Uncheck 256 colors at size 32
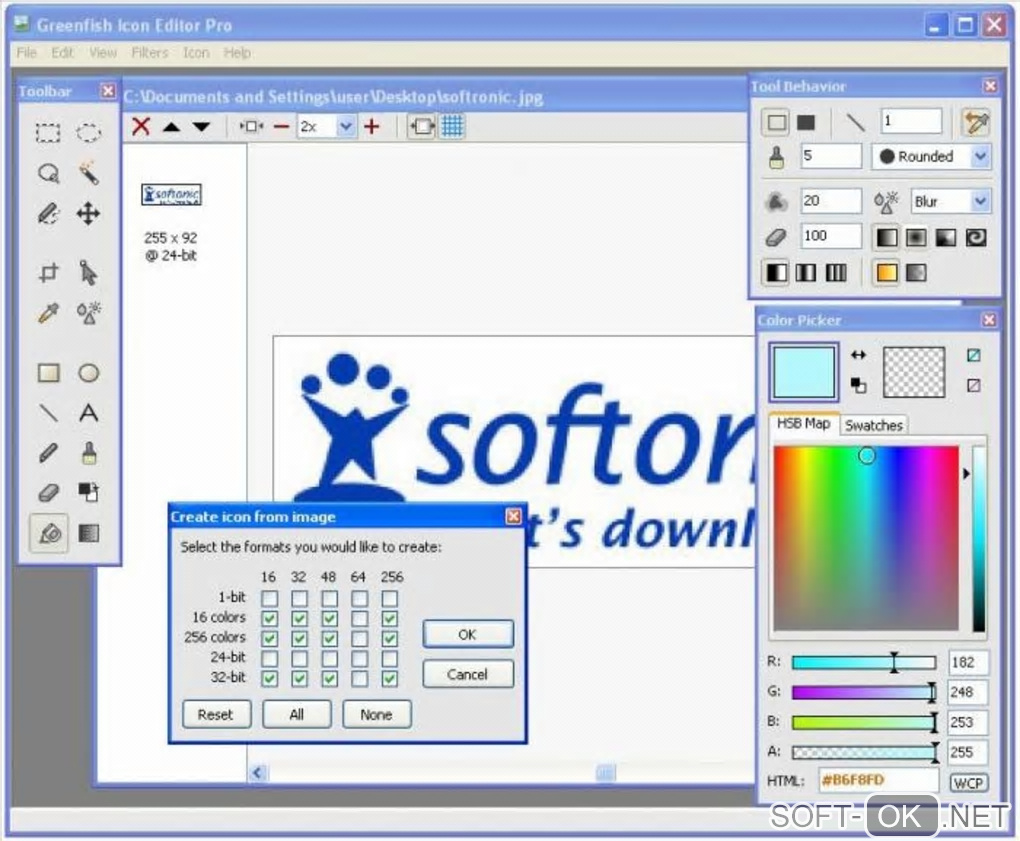 click(x=299, y=638)
